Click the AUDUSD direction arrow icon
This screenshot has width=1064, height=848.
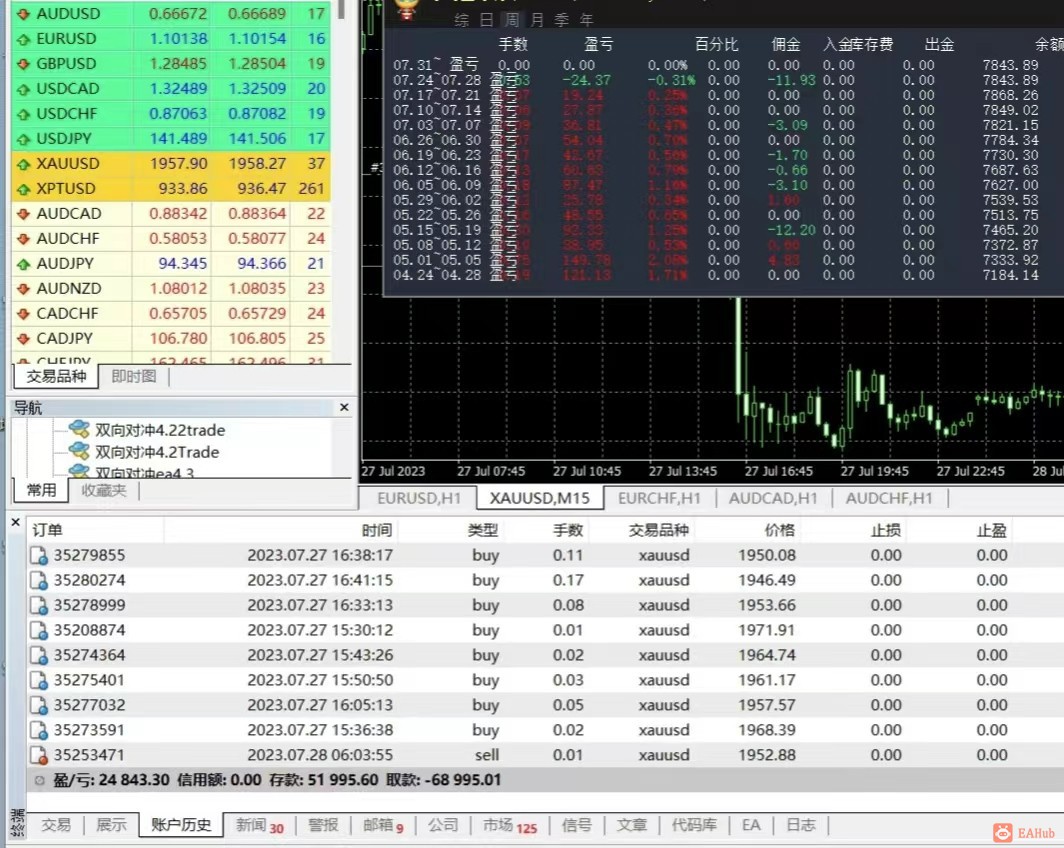[x=24, y=14]
